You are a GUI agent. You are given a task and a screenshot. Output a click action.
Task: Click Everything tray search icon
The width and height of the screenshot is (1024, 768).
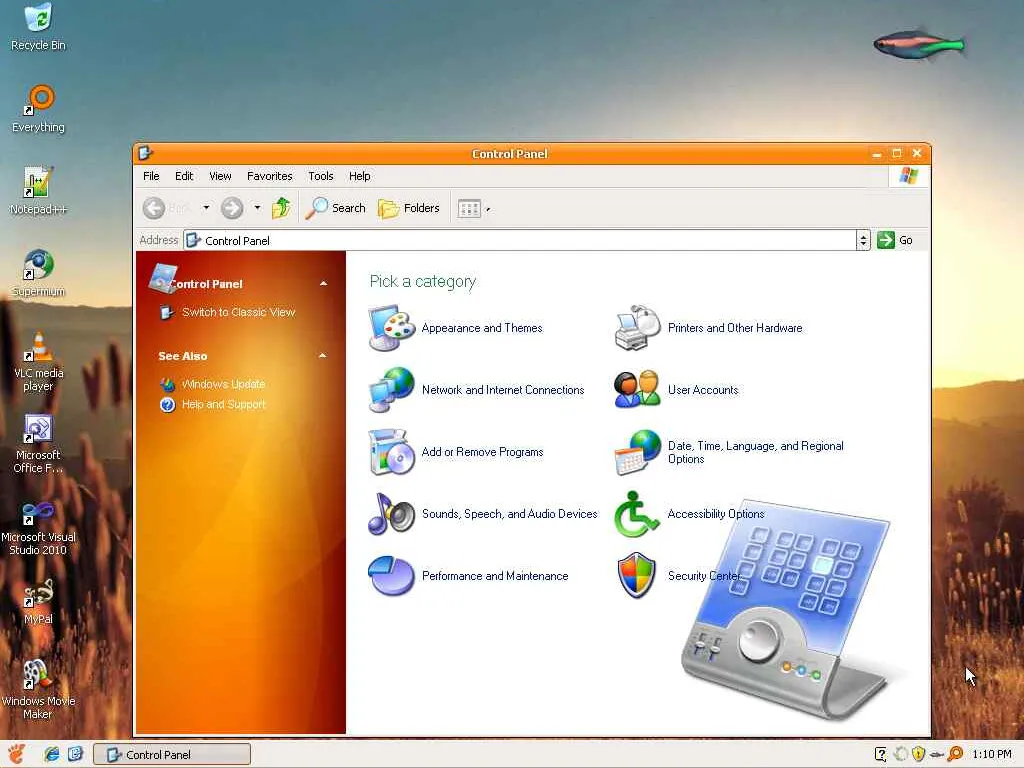(955, 754)
